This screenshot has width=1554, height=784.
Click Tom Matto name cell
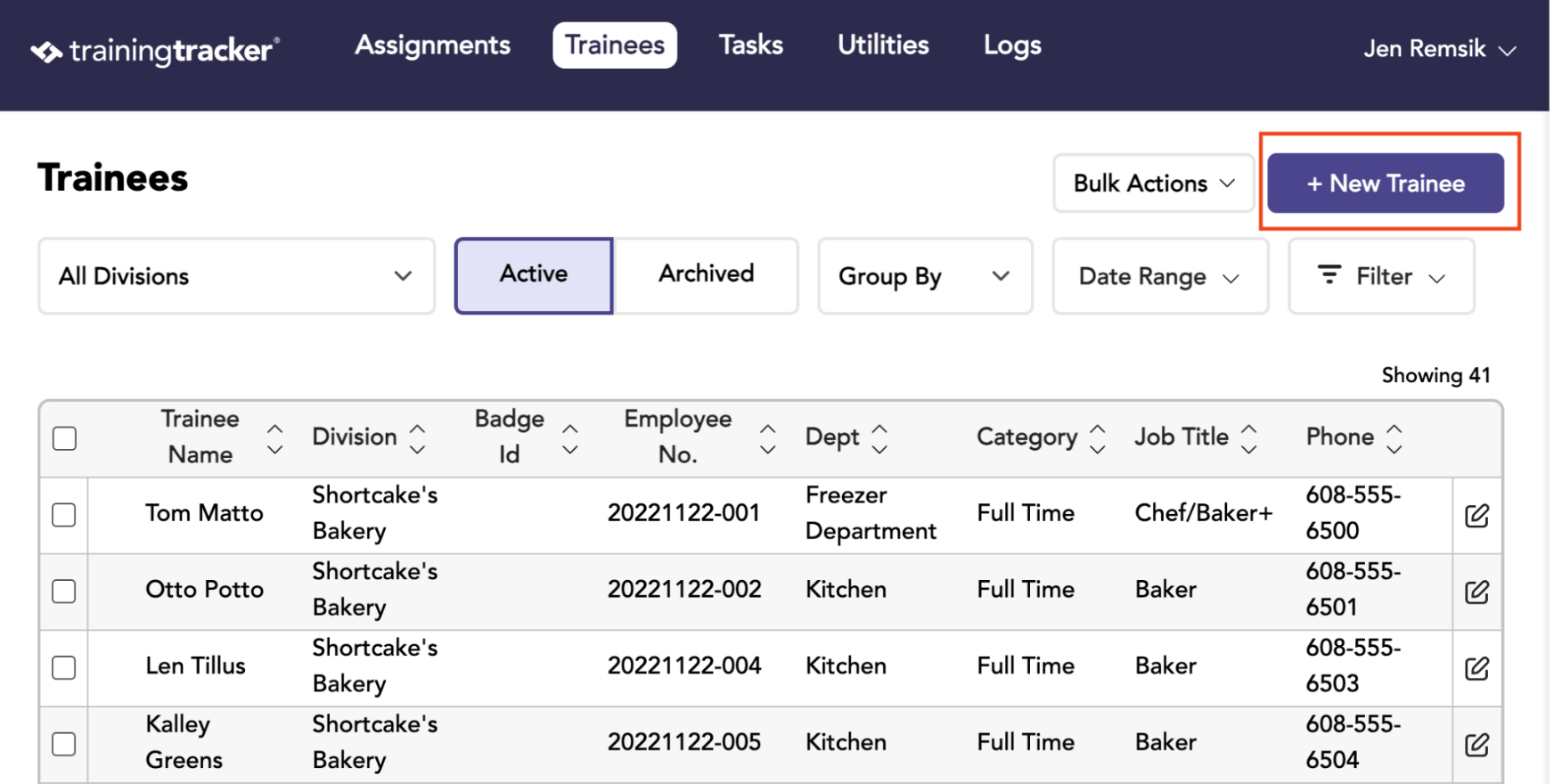pos(205,513)
